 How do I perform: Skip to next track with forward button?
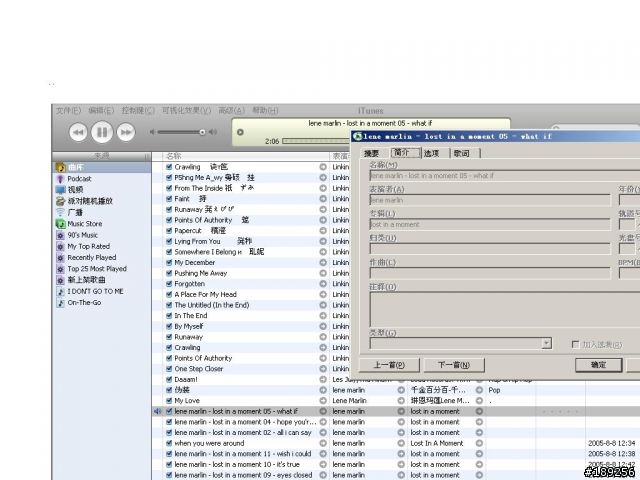126,132
